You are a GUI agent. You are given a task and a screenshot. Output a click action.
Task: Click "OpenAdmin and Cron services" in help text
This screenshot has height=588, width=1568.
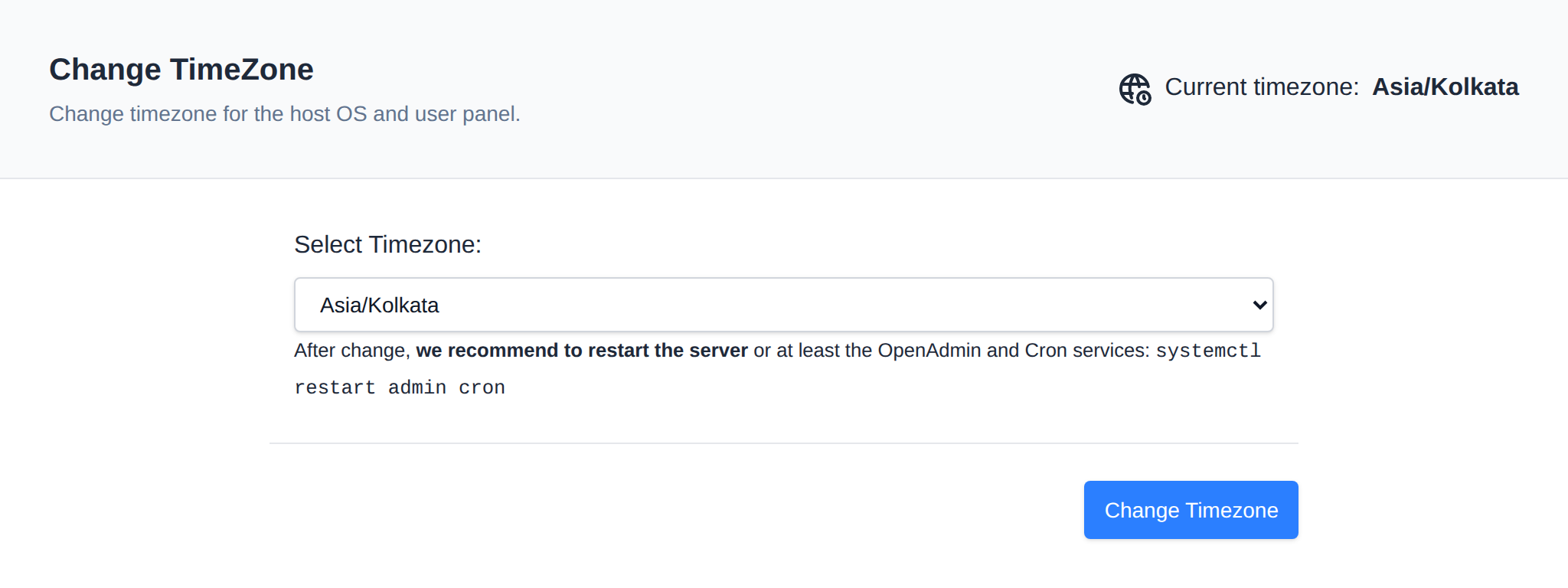pyautogui.click(x=1014, y=351)
